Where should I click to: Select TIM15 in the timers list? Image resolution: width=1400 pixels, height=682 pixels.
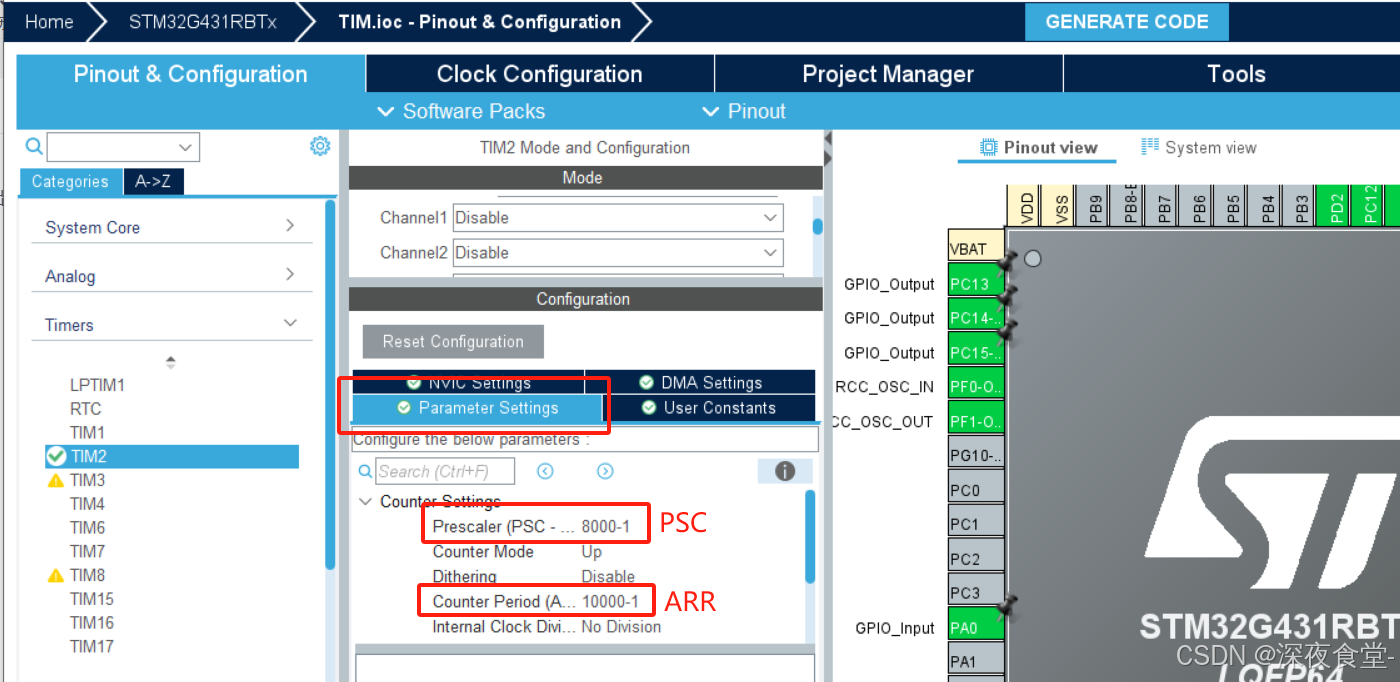91,599
